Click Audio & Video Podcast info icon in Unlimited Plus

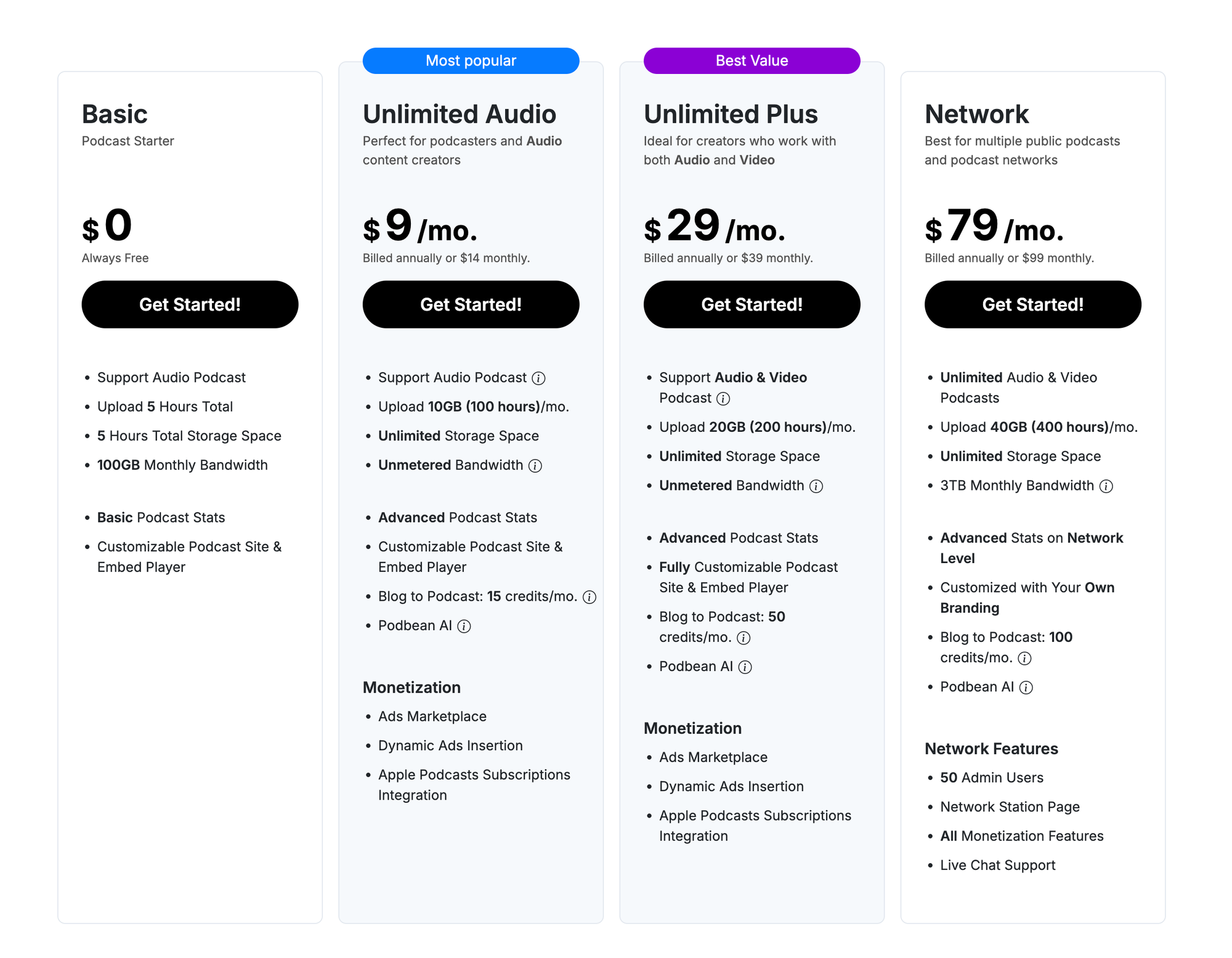coord(724,399)
